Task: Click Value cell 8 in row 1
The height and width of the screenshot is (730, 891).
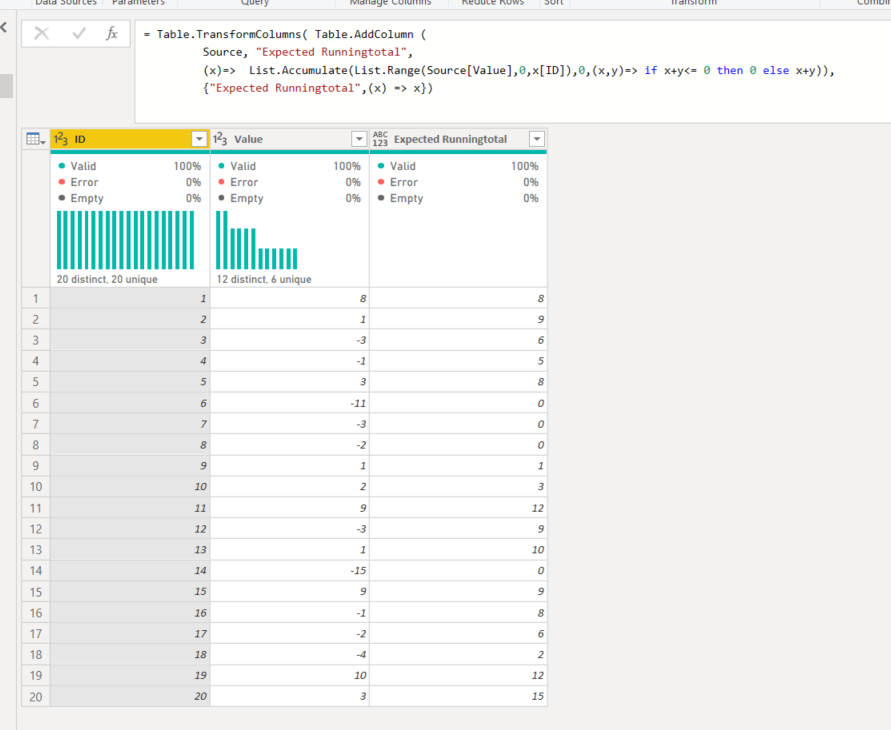Action: click(x=290, y=298)
